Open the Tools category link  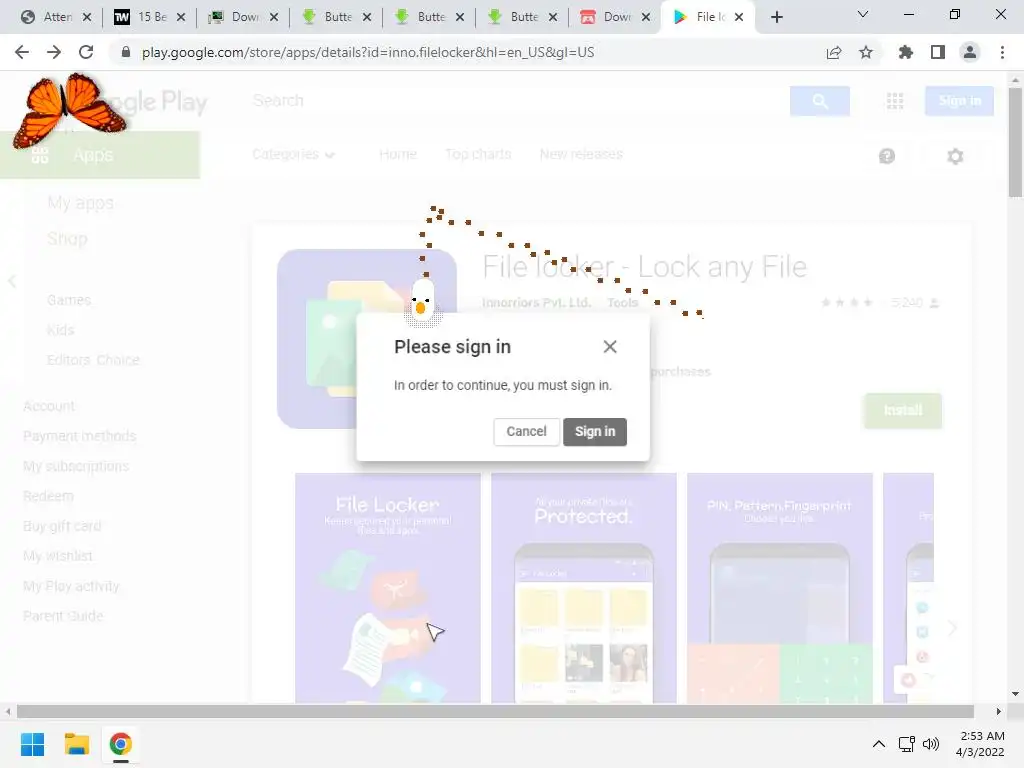pos(622,303)
